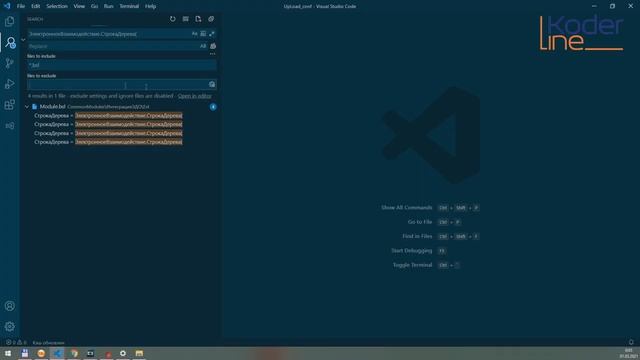The image size is (640, 360).
Task: Open the Edit menu
Action: click(x=36, y=6)
